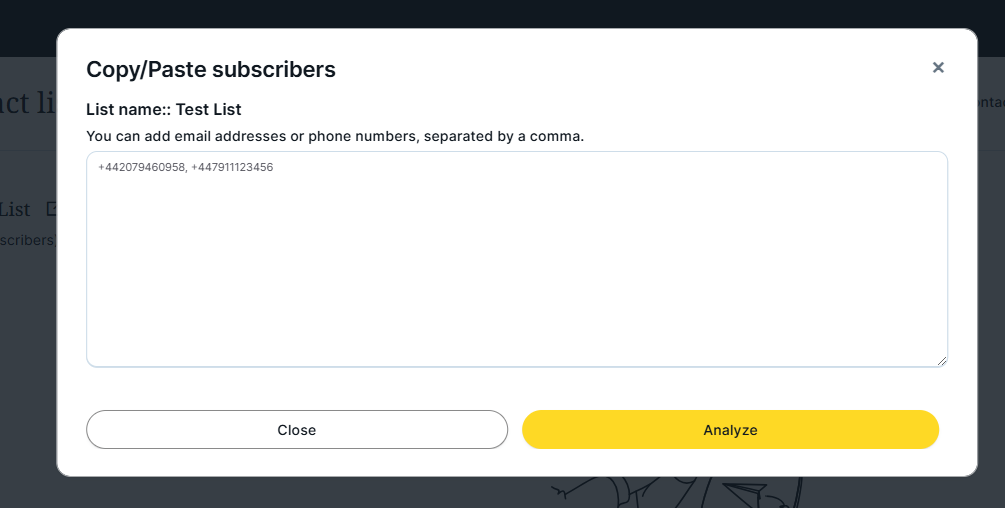This screenshot has height=508, width=1005.
Task: Click the background contact list page heading
Action: pyautogui.click(x=28, y=102)
